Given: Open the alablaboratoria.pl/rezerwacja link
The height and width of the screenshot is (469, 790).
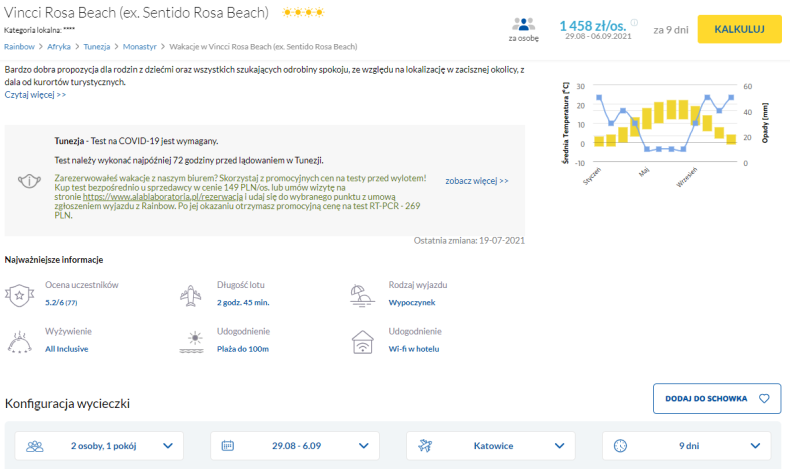Looking at the screenshot, I should pos(163,196).
